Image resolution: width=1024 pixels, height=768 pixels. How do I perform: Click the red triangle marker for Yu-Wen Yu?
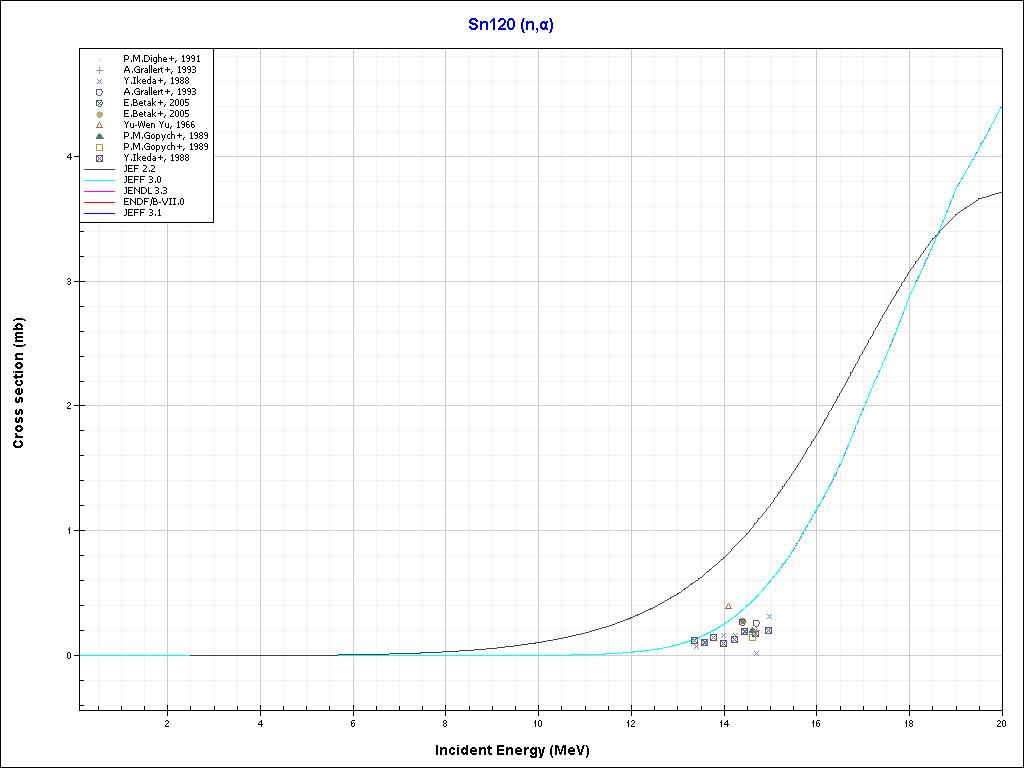pos(99,125)
